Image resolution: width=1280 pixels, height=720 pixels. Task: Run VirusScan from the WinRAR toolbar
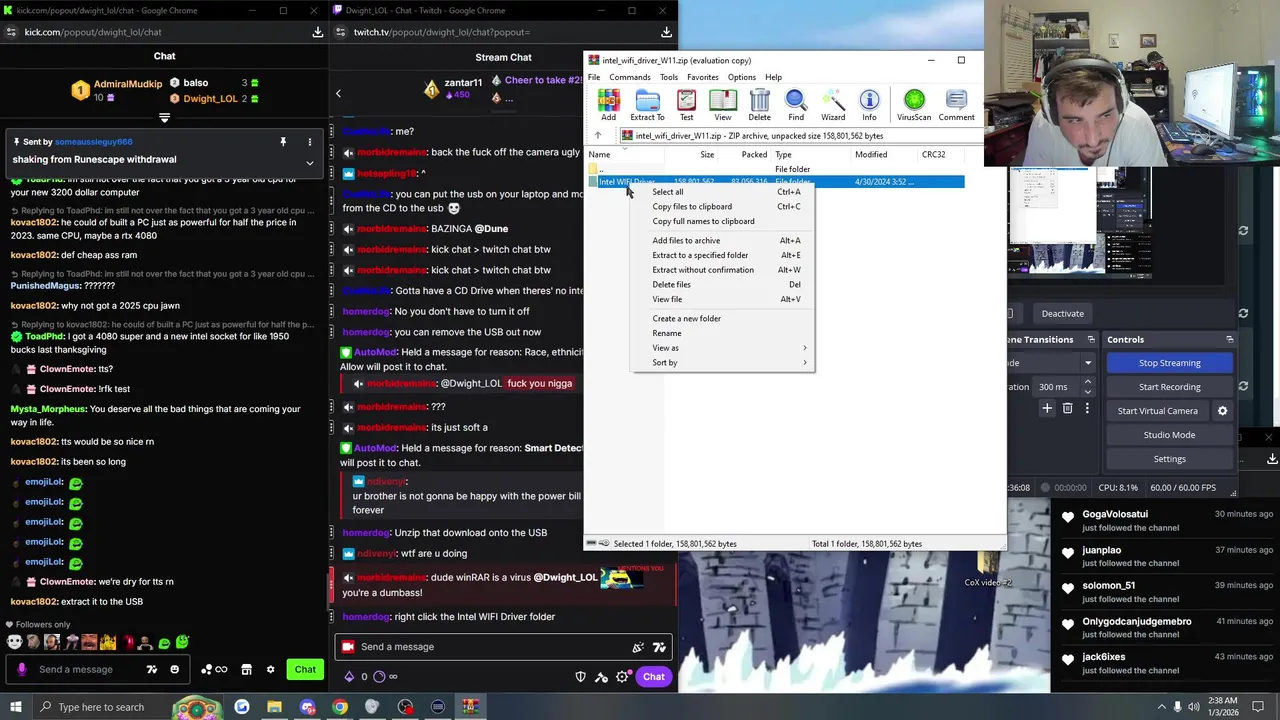[914, 104]
